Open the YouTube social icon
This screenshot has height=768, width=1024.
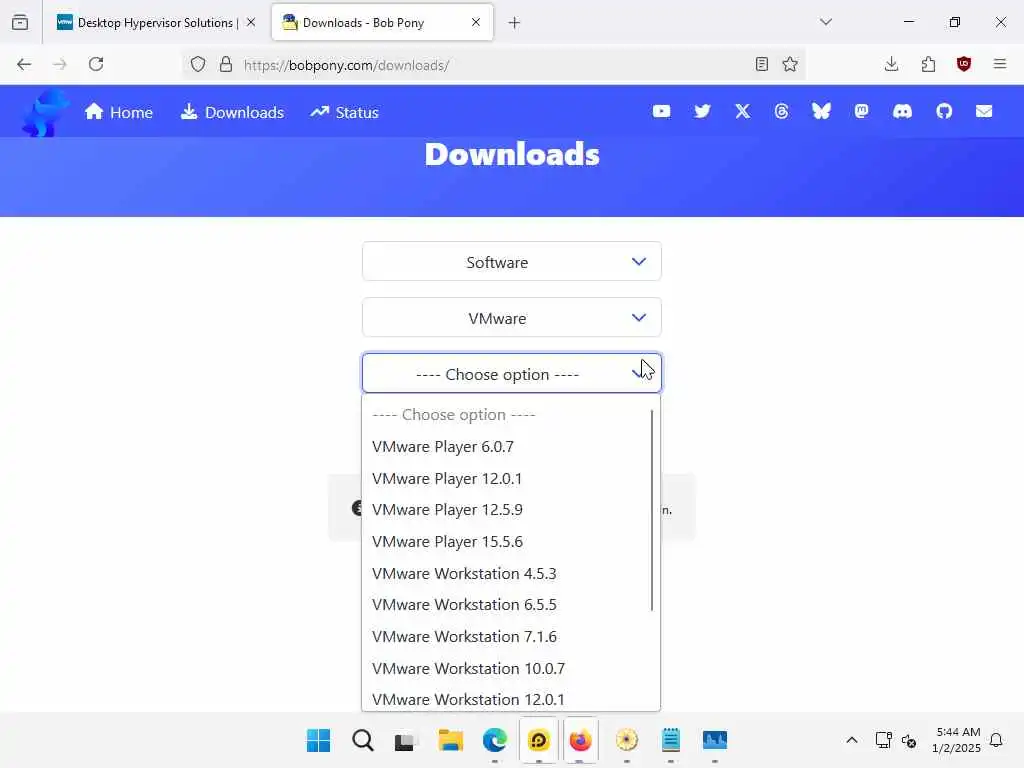tap(661, 112)
